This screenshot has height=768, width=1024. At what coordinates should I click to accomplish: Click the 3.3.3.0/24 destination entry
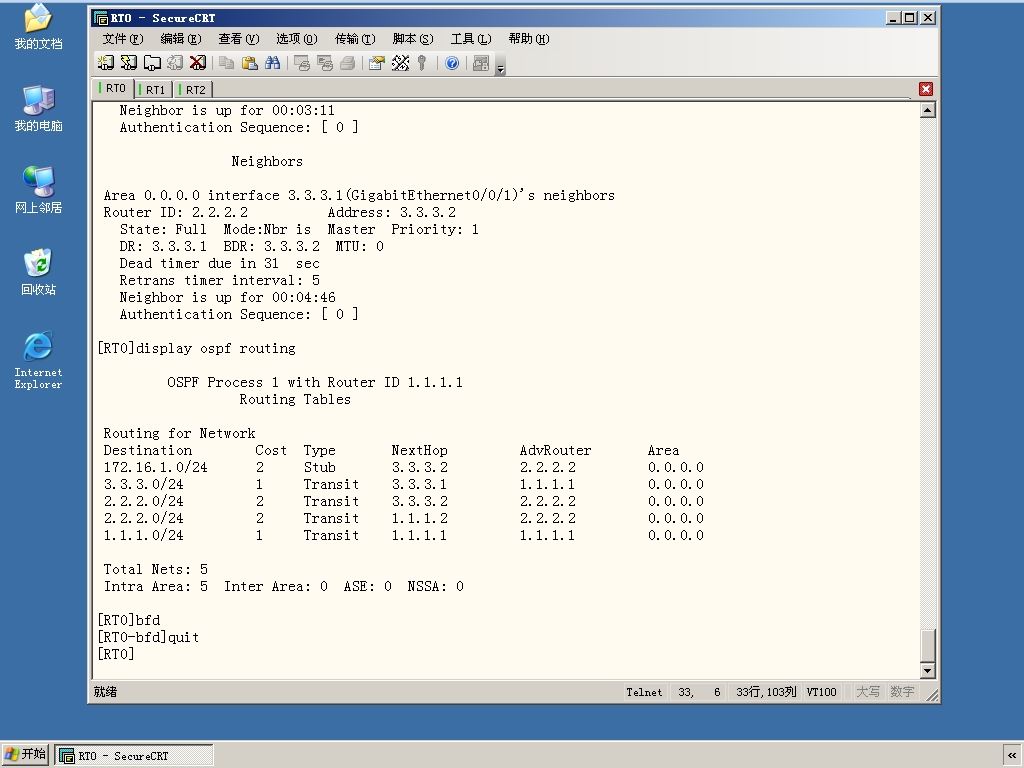coord(144,484)
